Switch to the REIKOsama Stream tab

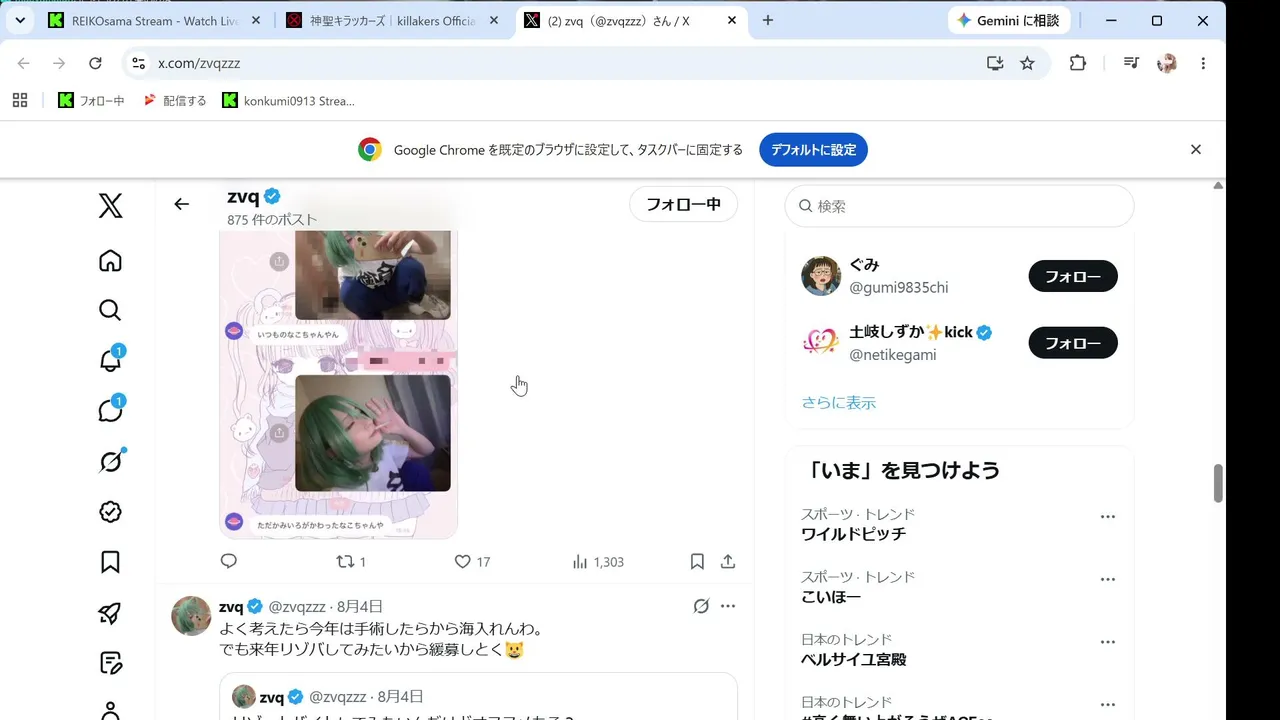[155, 21]
